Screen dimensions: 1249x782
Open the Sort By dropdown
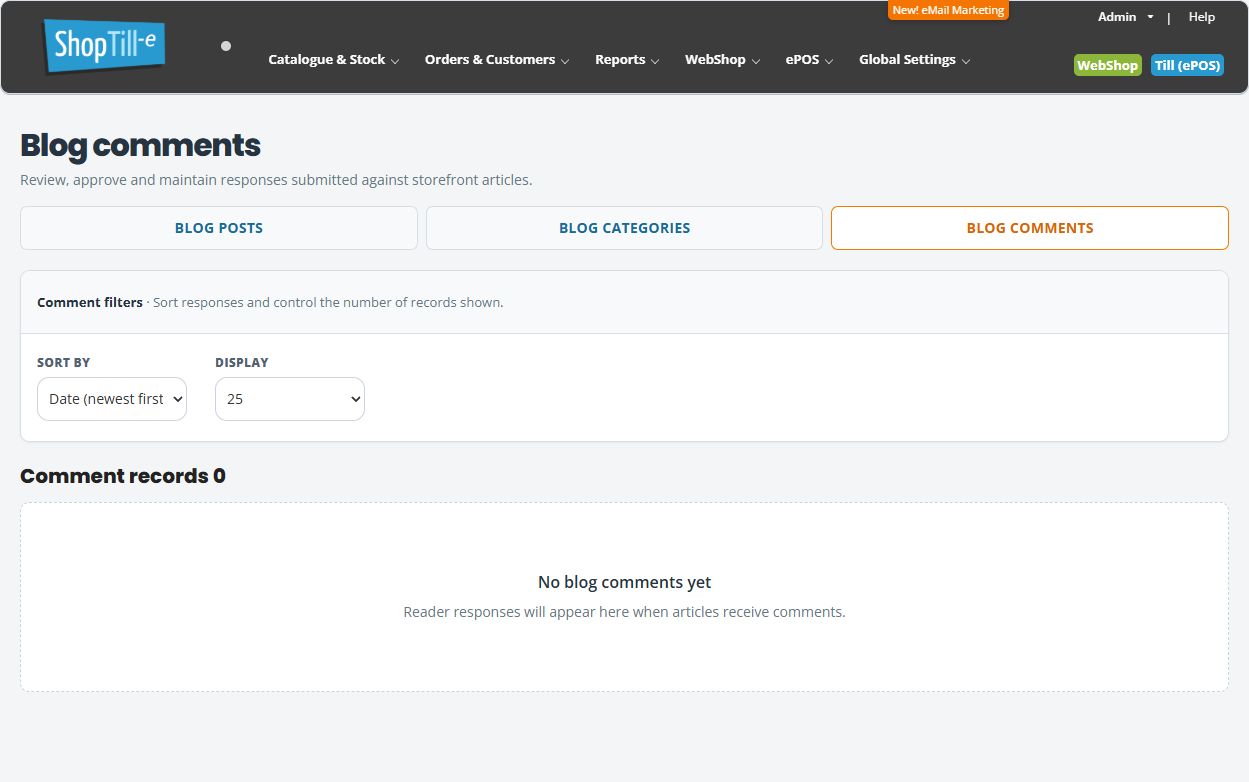112,399
